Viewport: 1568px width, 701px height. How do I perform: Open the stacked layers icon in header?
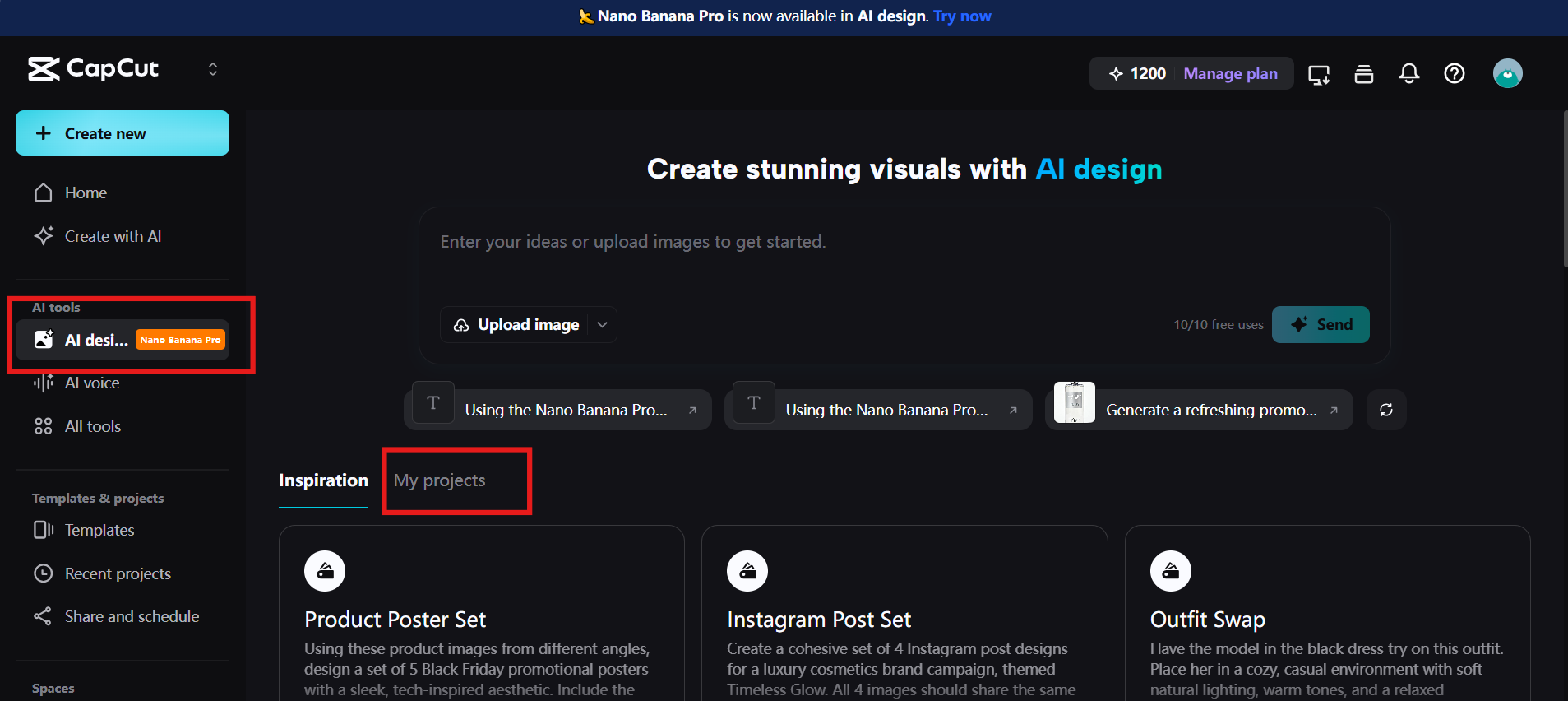(1364, 74)
